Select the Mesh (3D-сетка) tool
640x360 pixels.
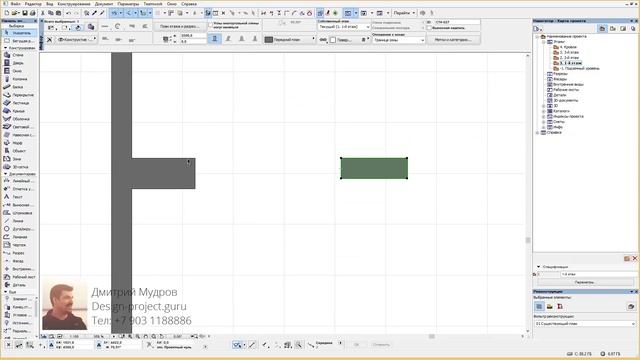tap(18, 167)
